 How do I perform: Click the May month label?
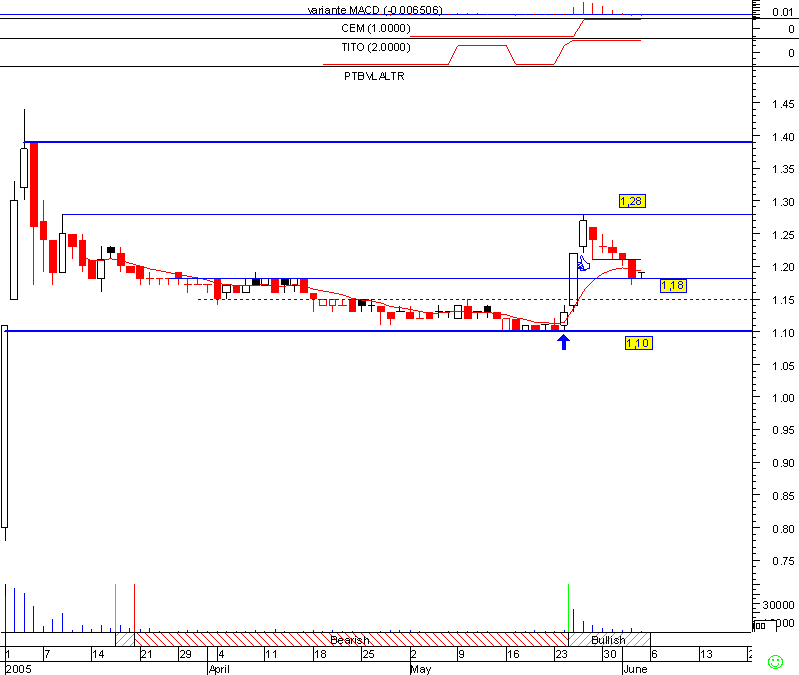[421, 669]
